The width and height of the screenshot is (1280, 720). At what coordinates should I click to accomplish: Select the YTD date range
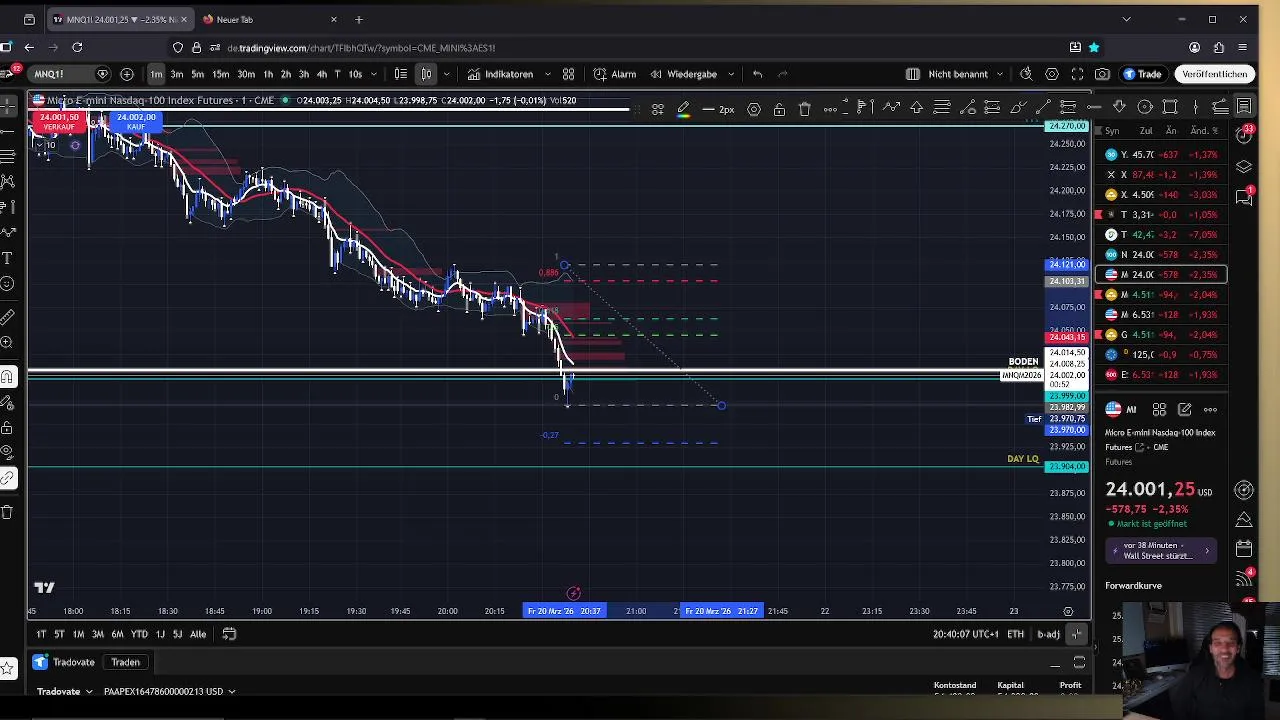(x=139, y=634)
